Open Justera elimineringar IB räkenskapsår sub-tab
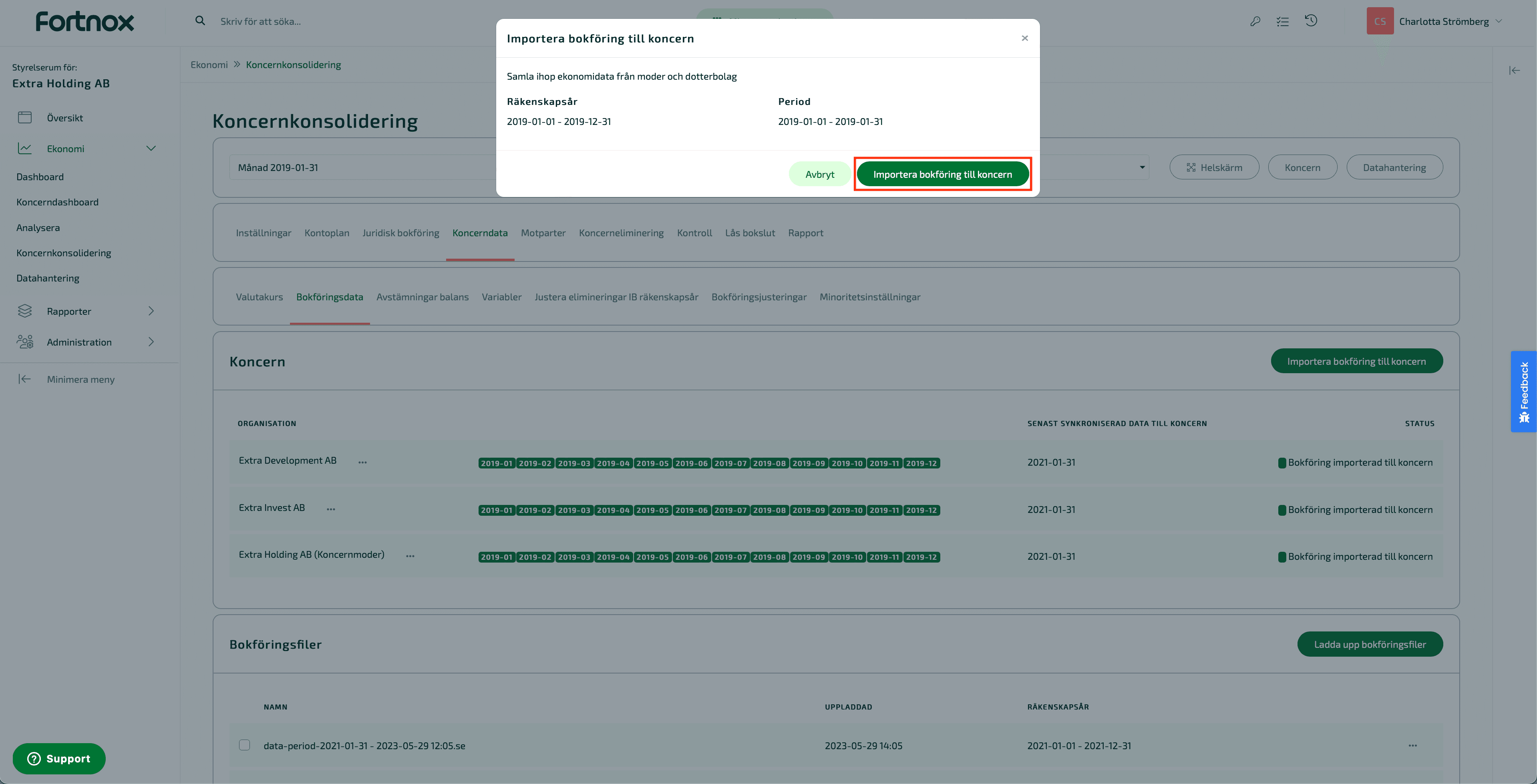Screen dimensions: 1537x784 point(616,297)
